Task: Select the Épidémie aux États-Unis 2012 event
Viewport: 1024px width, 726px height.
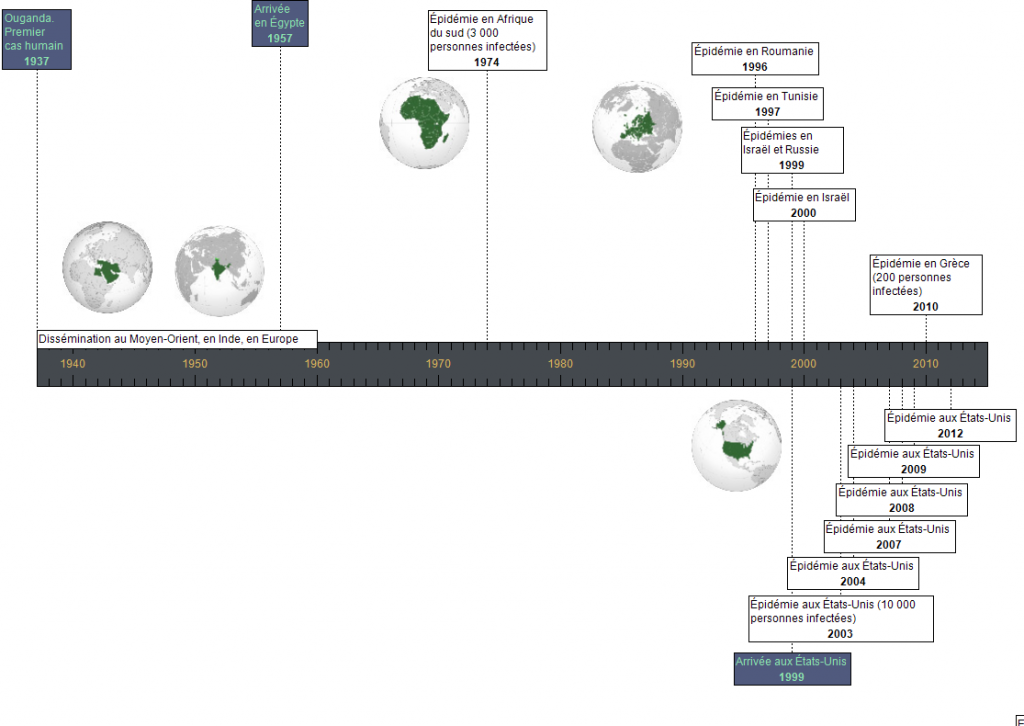Action: click(950, 425)
